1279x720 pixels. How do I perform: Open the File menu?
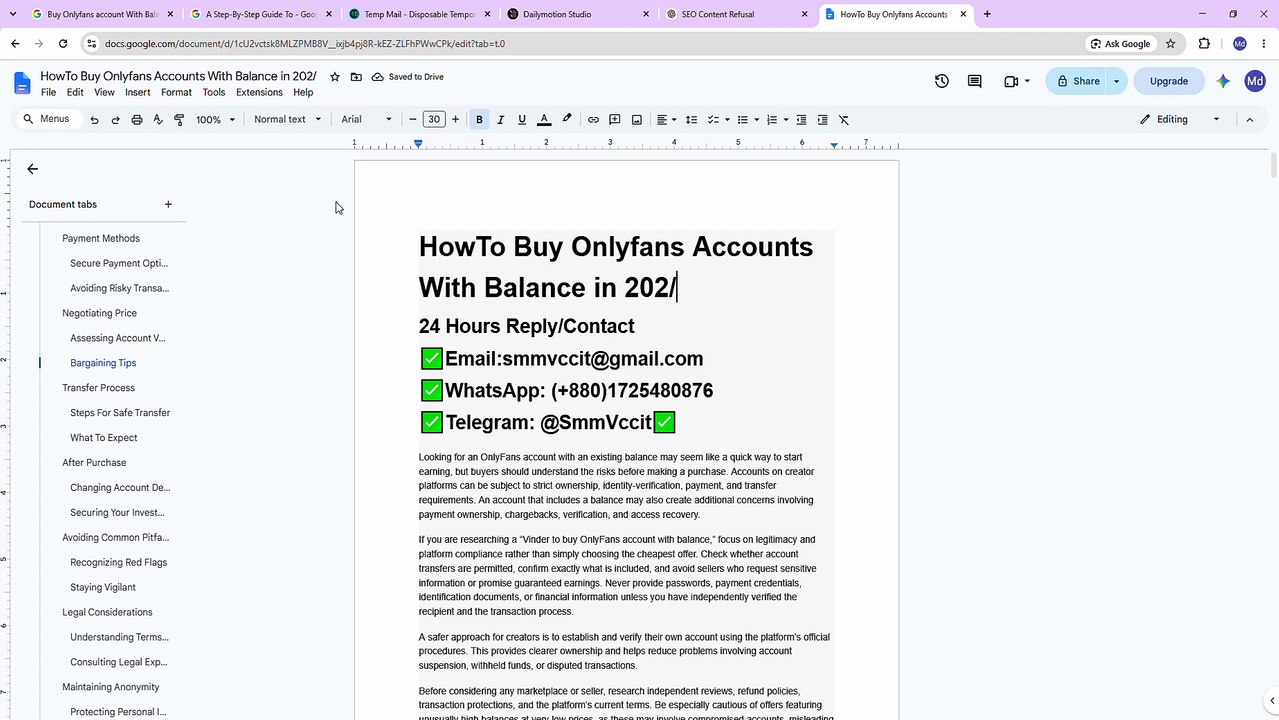48,92
